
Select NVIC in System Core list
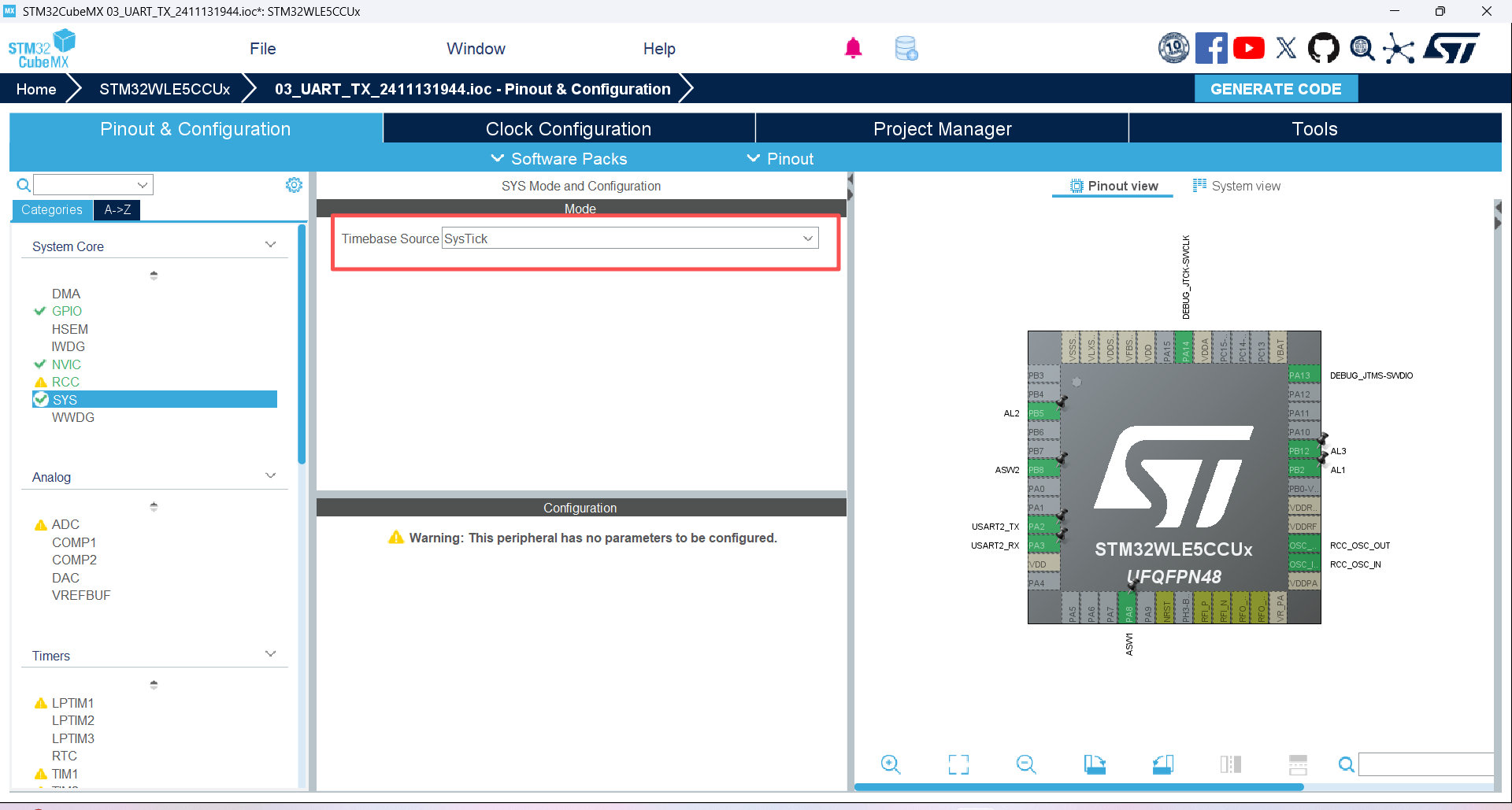(66, 364)
